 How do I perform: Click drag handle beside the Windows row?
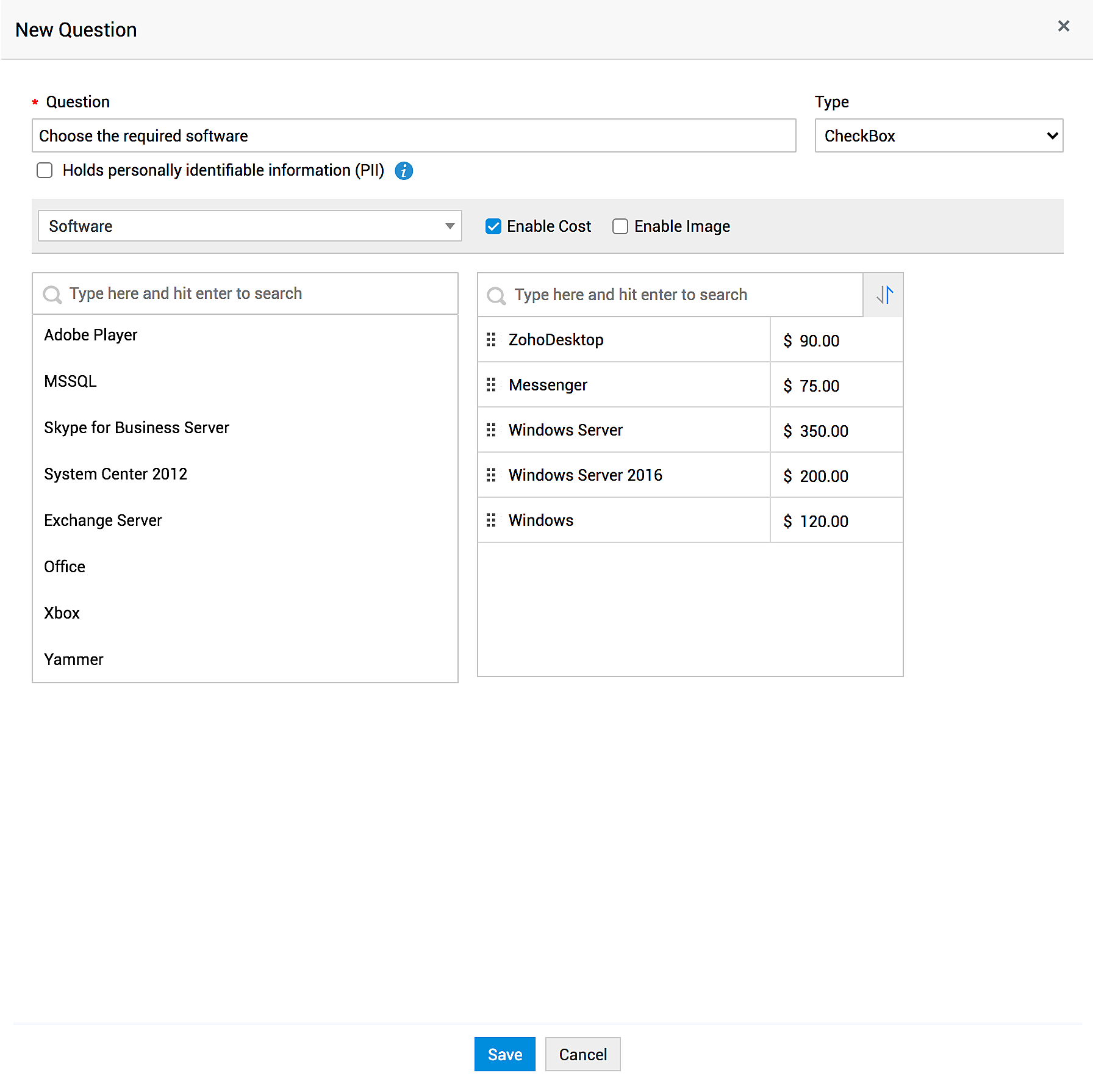(491, 520)
